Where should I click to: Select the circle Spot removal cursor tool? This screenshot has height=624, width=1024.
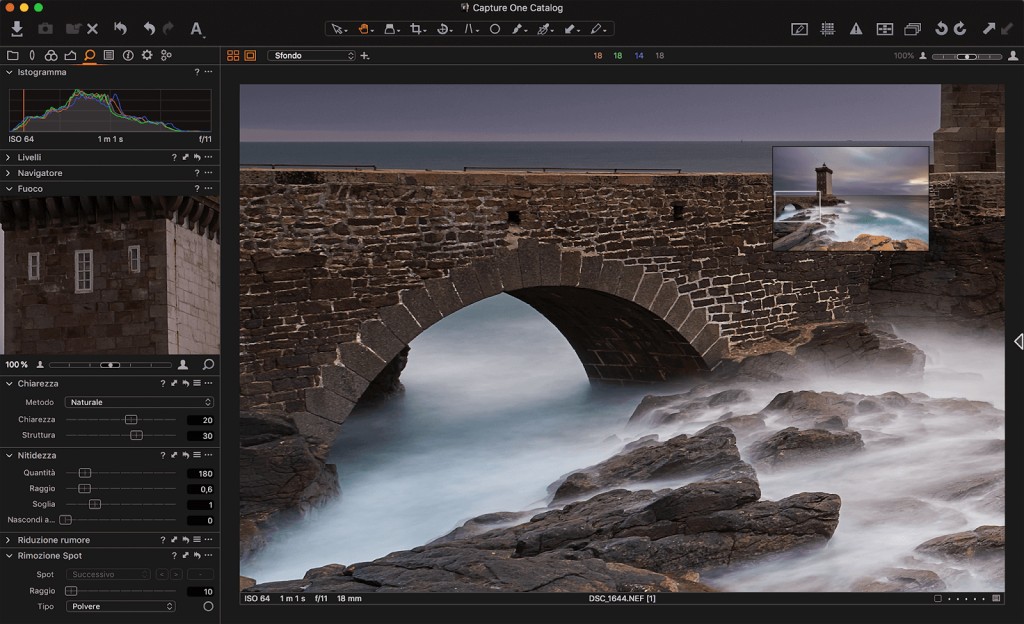495,29
